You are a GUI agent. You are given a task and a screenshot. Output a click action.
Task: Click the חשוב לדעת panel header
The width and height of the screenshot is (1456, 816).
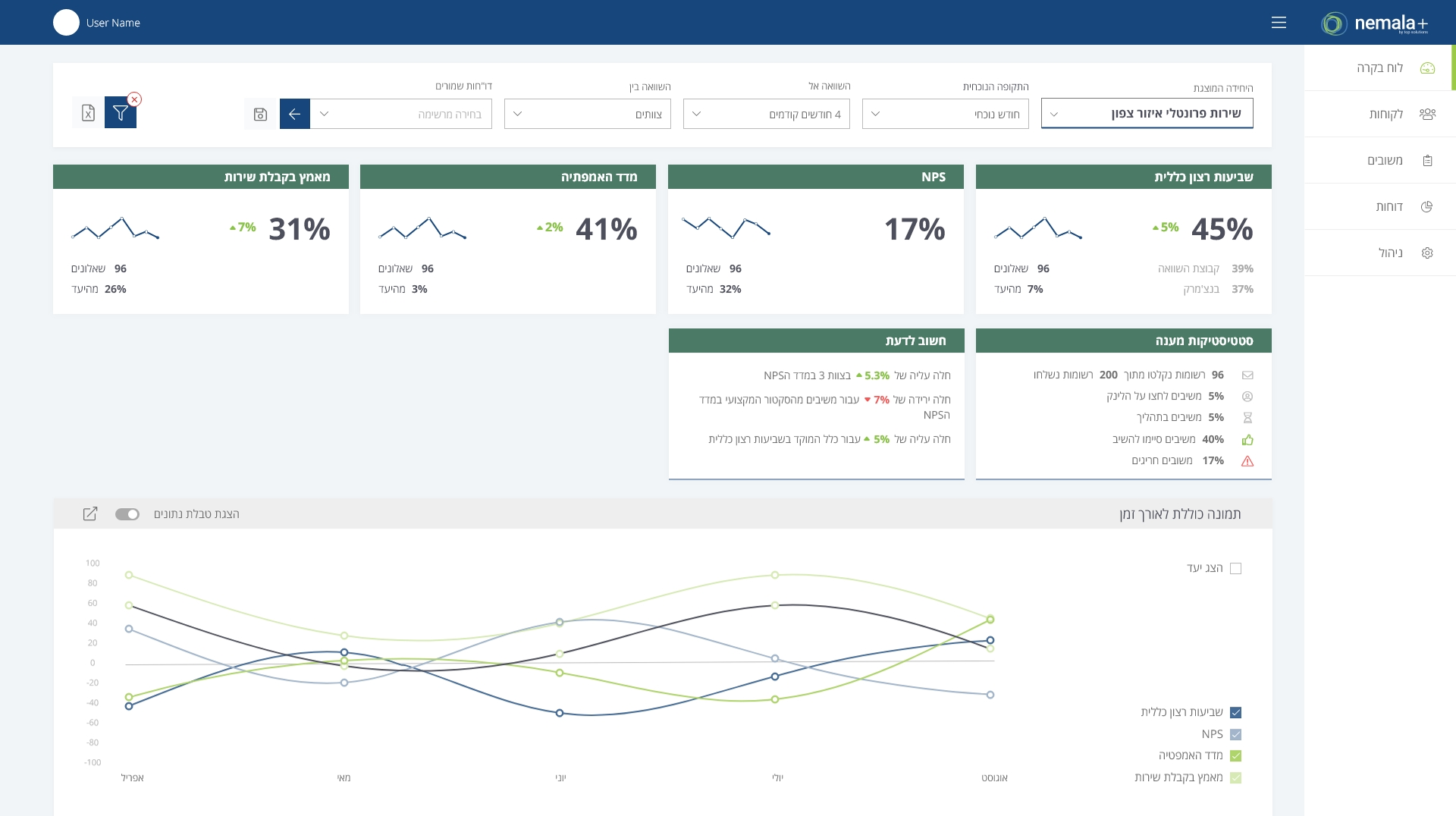pyautogui.click(x=817, y=341)
